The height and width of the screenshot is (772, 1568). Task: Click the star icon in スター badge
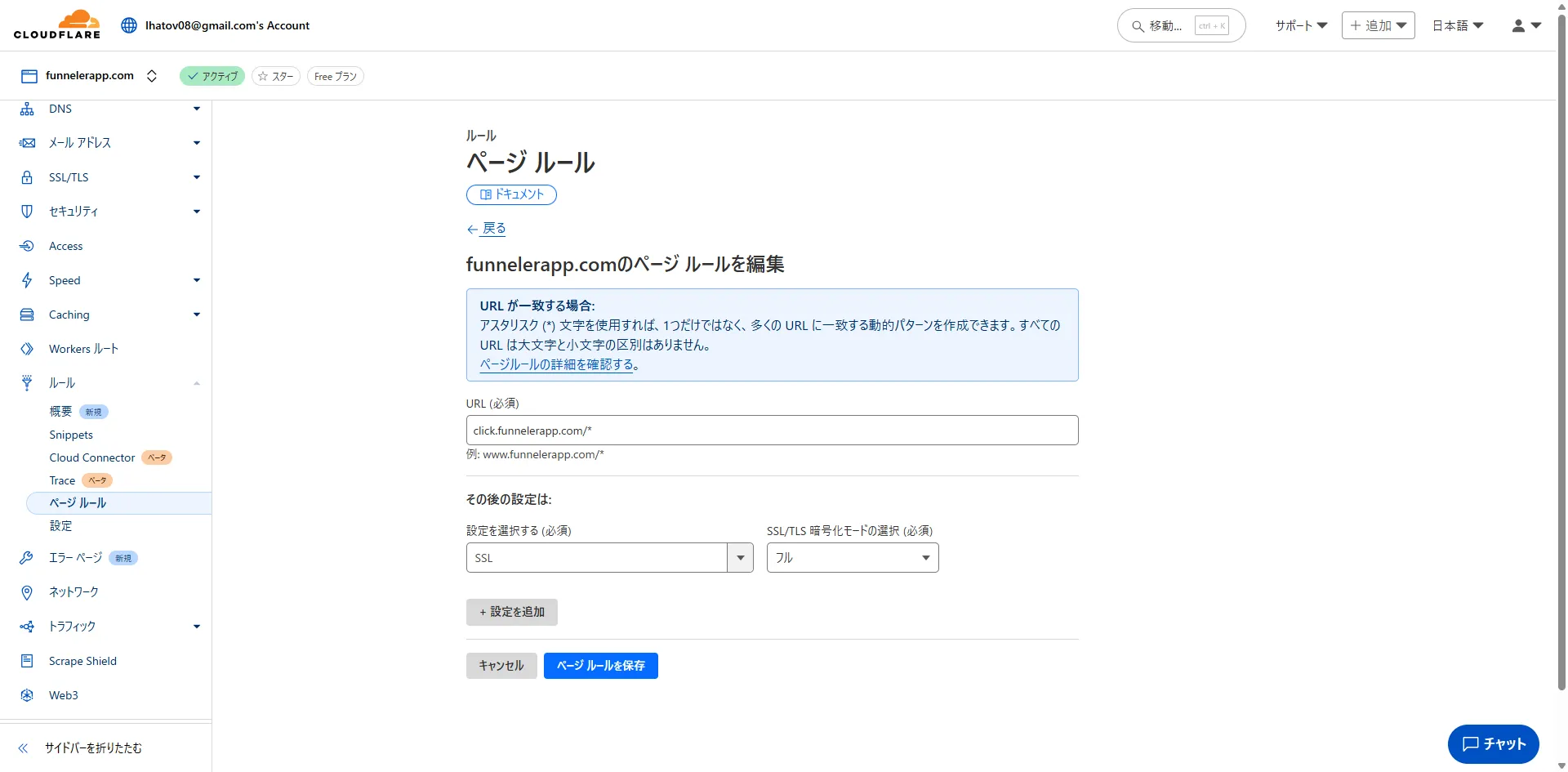point(263,76)
